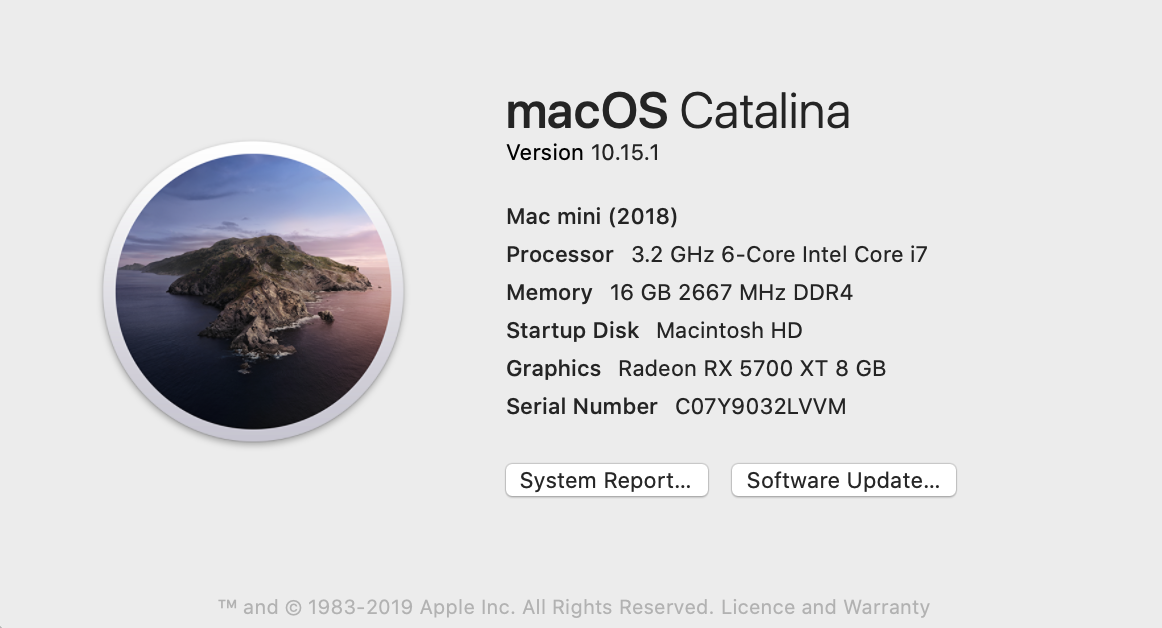This screenshot has height=628, width=1162.
Task: Click the ™ symbol in the footer
Action: tap(227, 607)
